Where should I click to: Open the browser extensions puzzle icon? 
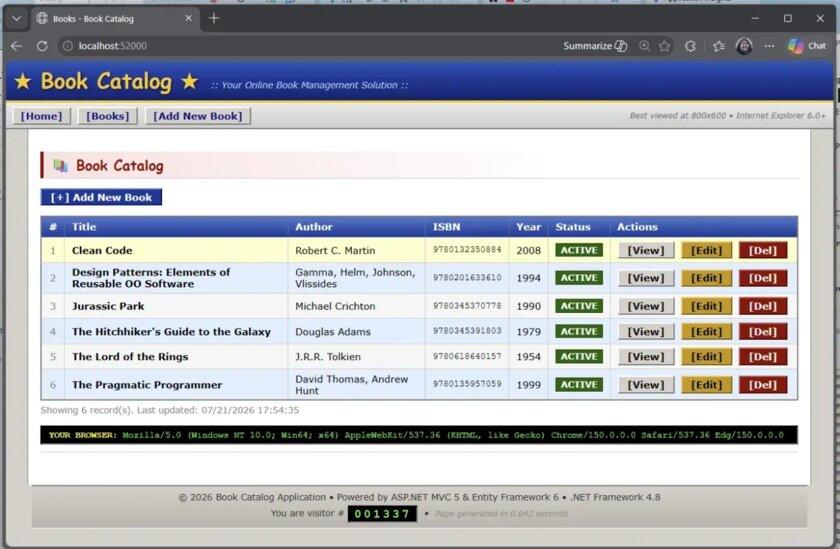[x=690, y=46]
